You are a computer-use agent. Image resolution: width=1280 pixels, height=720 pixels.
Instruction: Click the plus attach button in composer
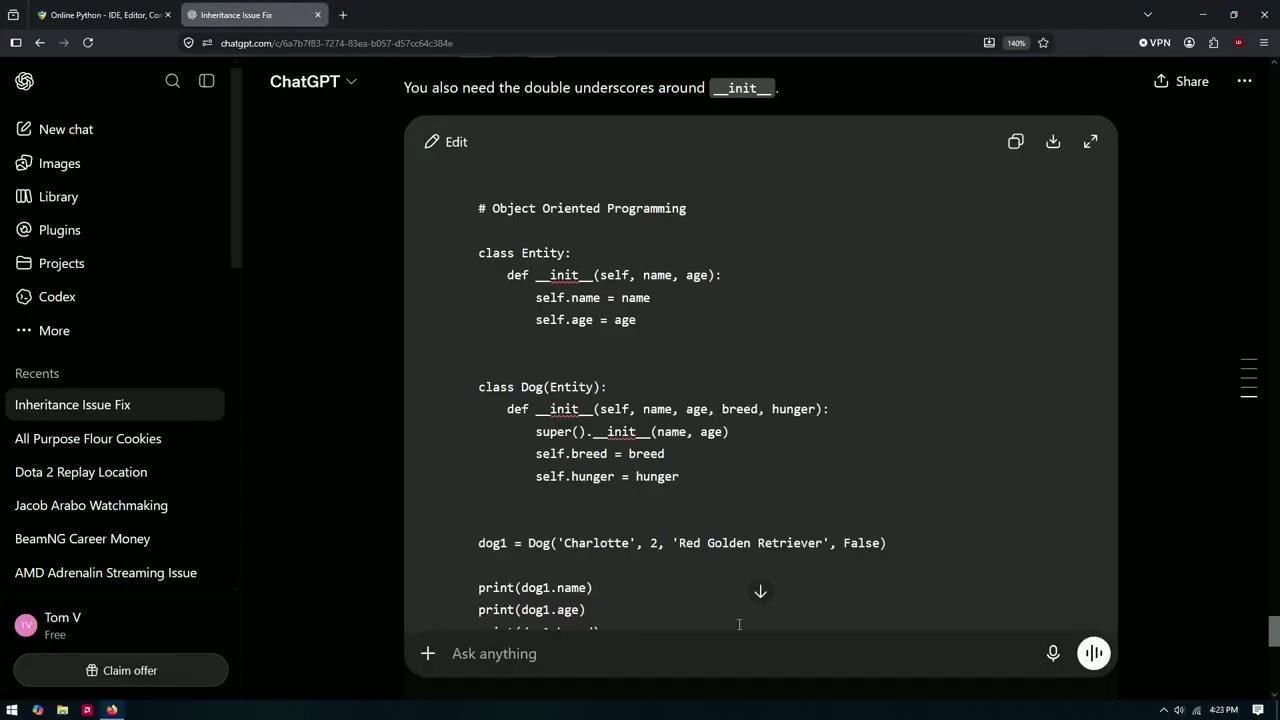428,654
